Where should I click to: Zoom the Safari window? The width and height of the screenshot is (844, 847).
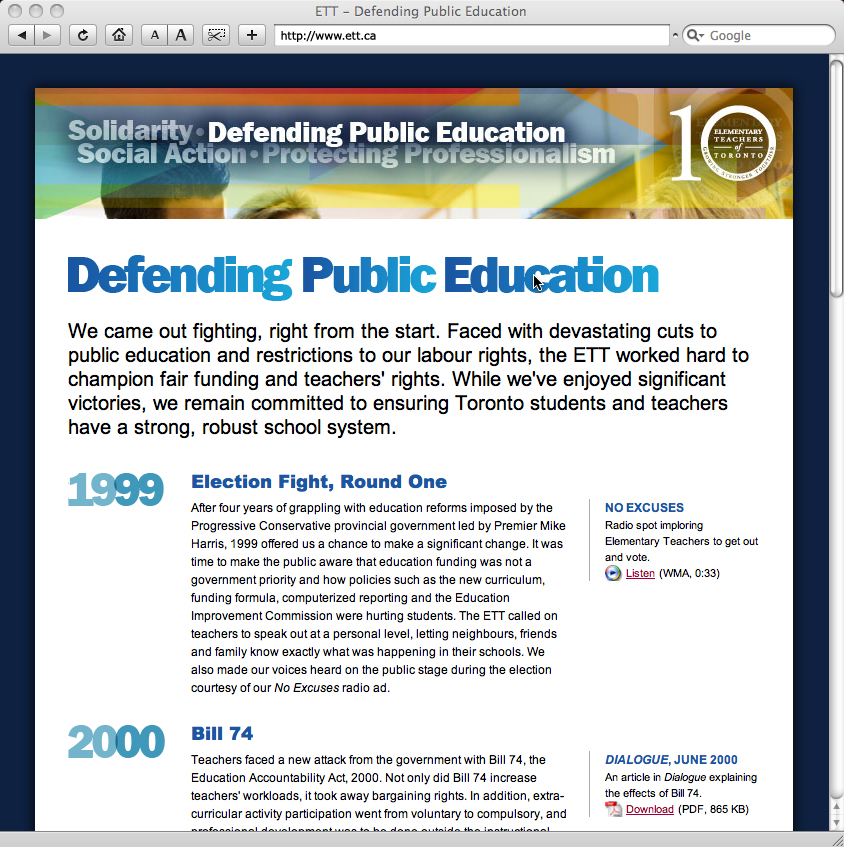point(57,11)
